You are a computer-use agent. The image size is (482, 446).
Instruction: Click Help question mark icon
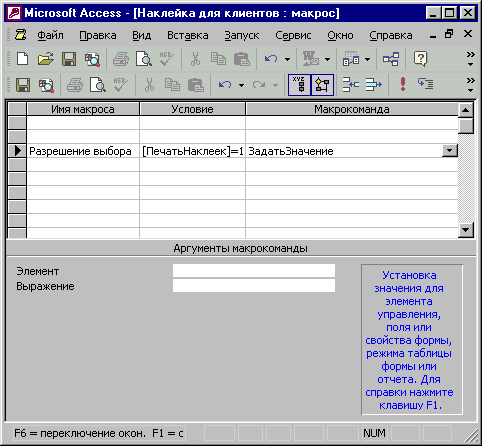click(x=420, y=59)
